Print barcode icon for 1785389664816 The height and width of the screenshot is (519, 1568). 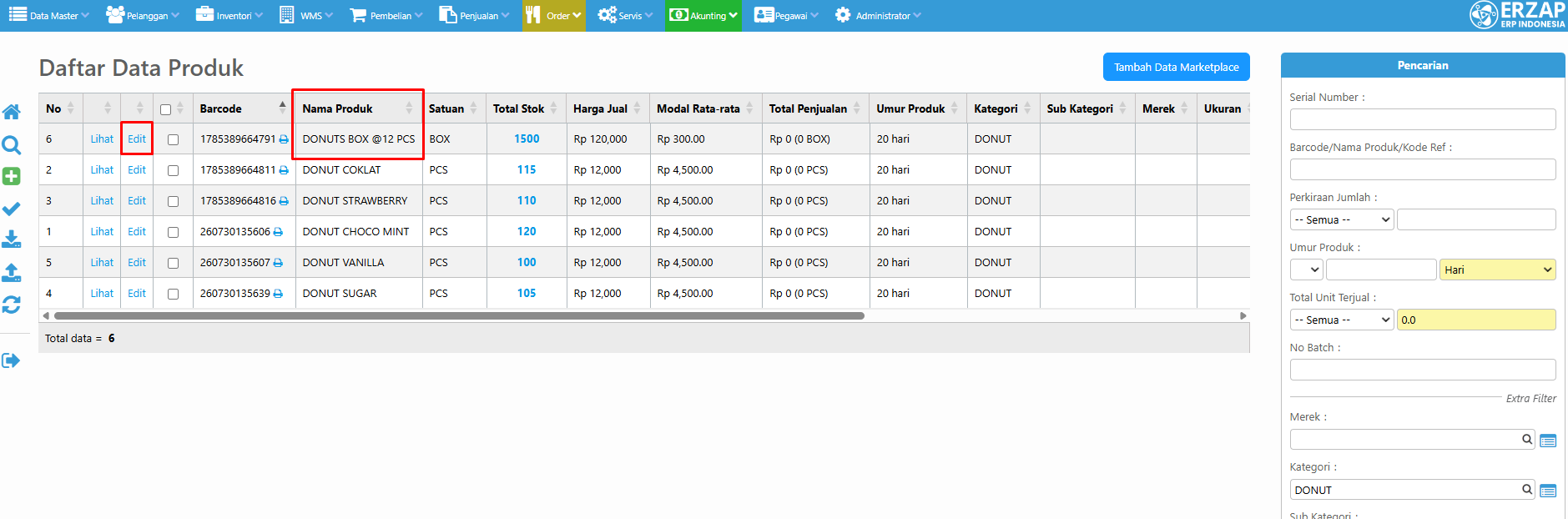tap(284, 201)
